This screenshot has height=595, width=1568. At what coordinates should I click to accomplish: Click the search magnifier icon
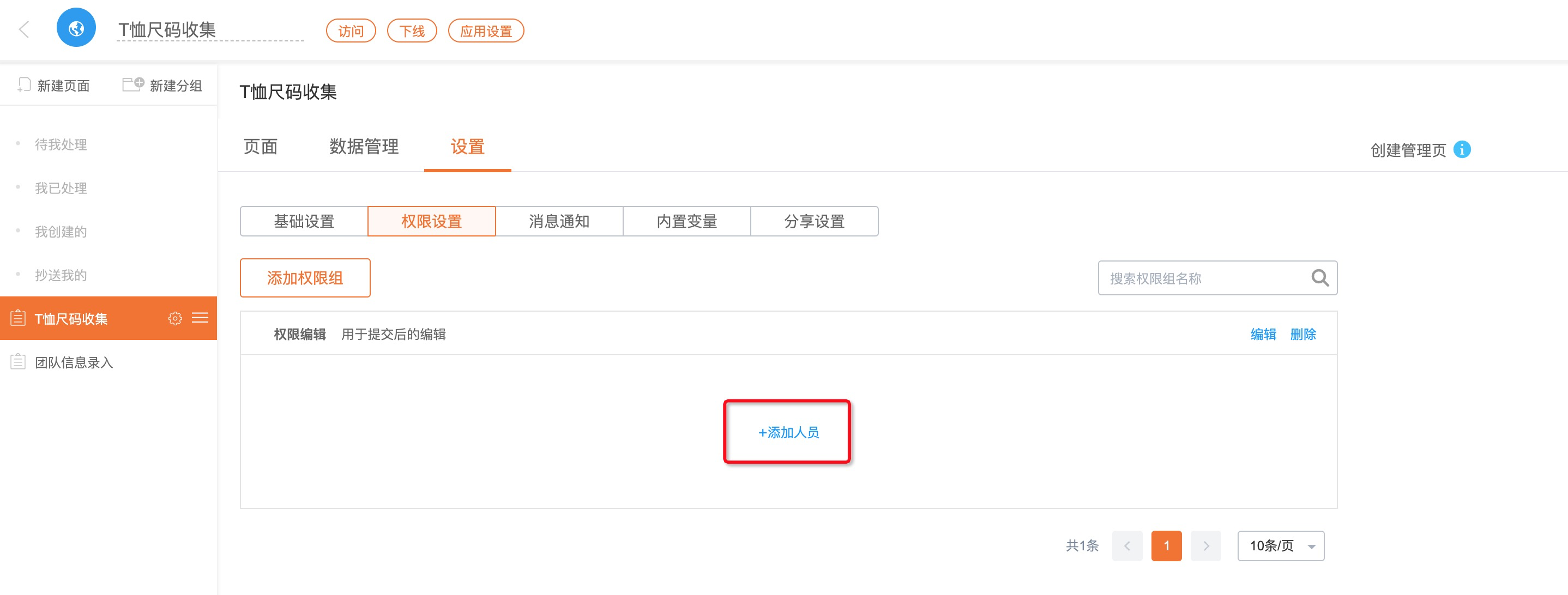point(1319,278)
